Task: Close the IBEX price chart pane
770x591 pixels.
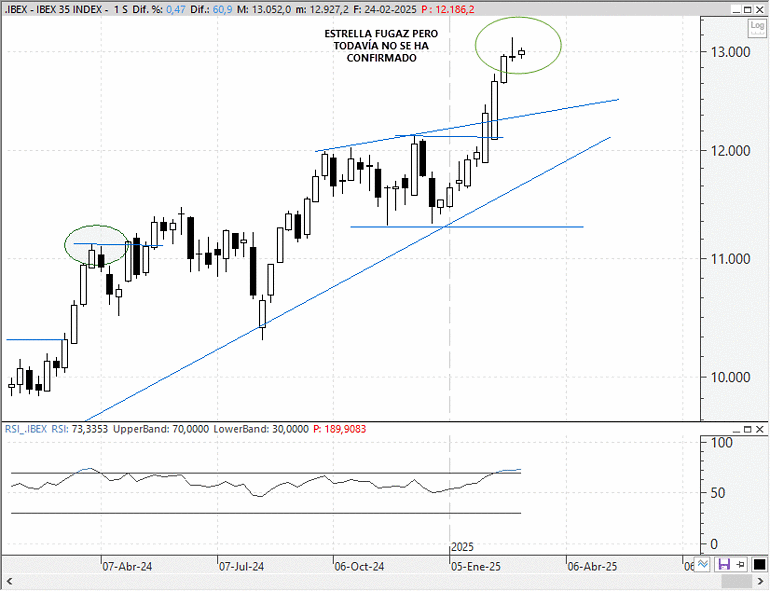Action: coord(760,9)
